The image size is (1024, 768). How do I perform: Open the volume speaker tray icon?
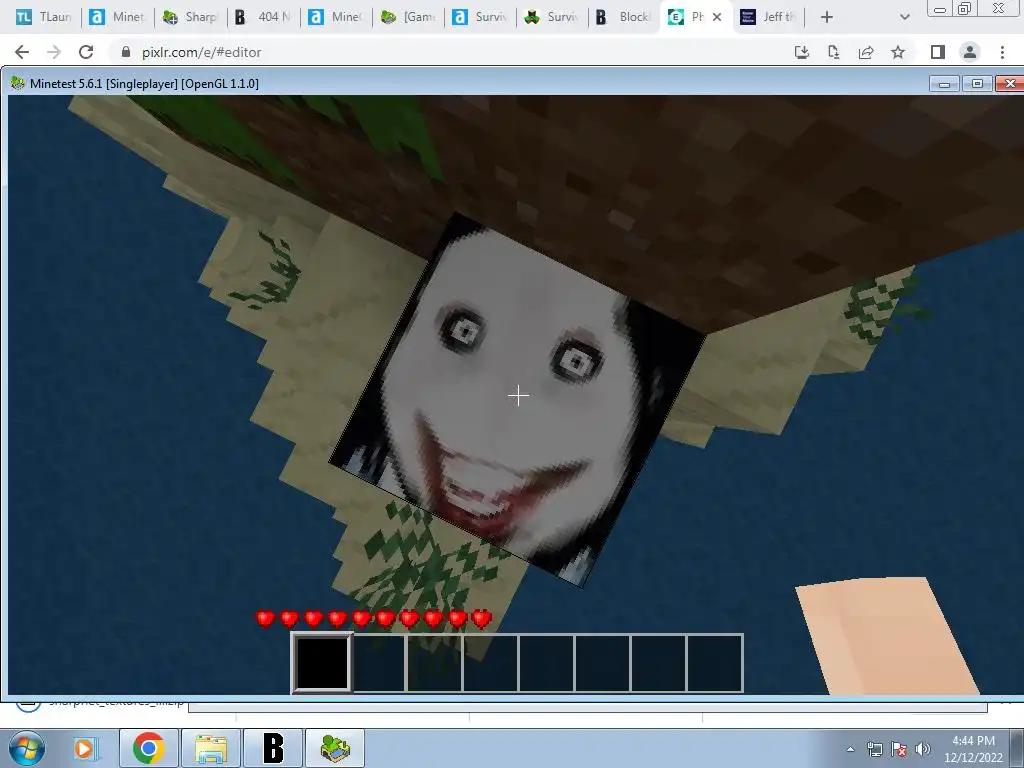pos(923,749)
